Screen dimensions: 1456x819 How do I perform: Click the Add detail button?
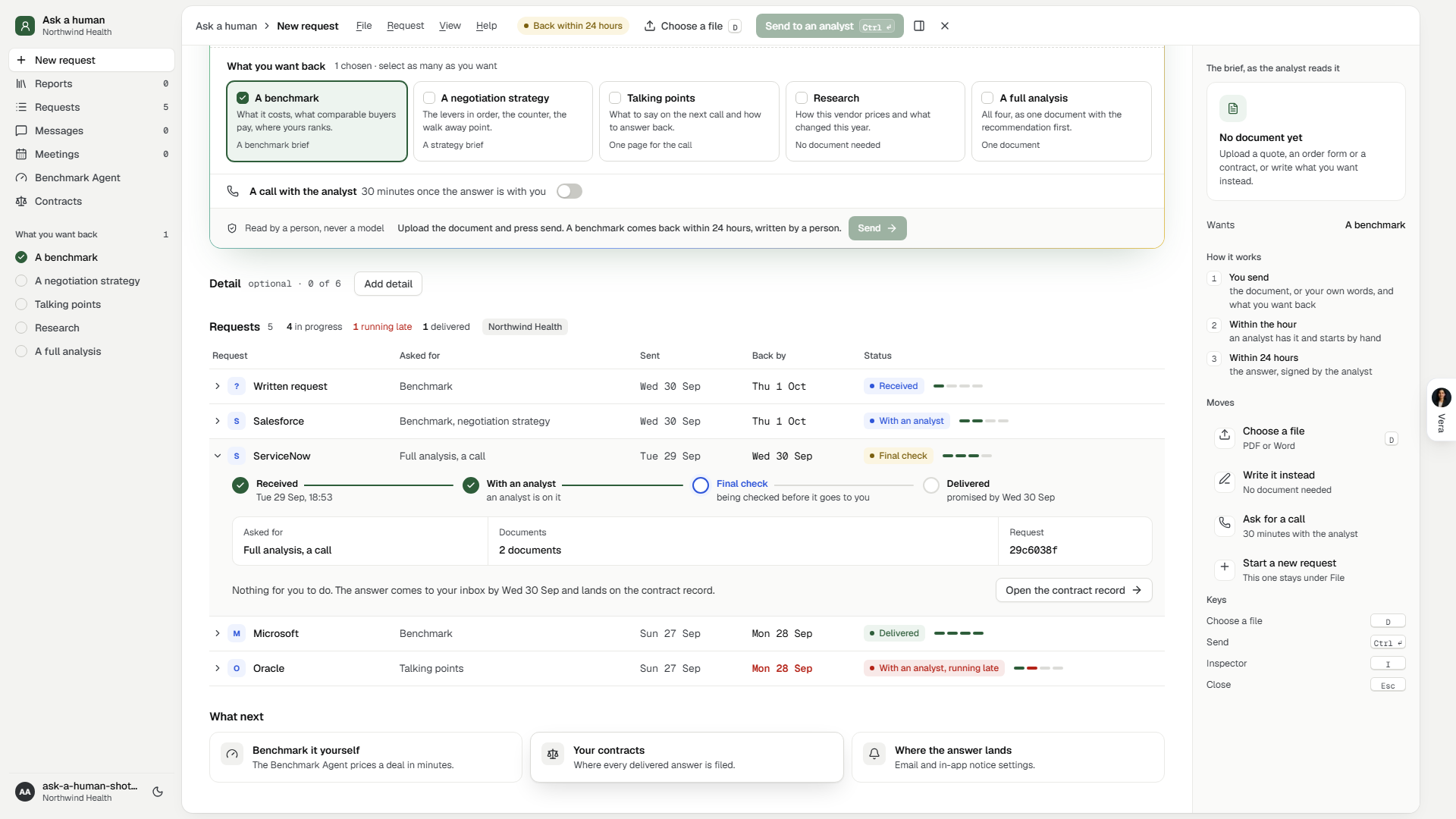(388, 284)
